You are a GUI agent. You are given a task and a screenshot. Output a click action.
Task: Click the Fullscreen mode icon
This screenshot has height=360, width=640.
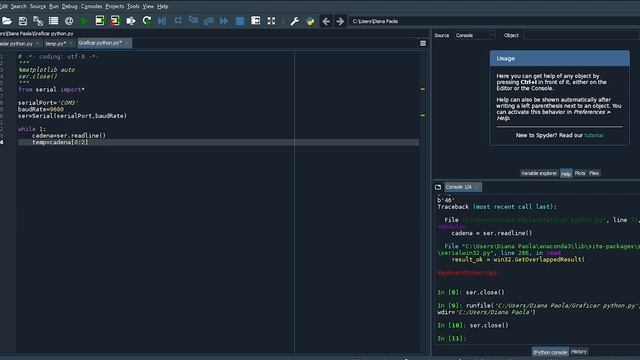(x=271, y=21)
